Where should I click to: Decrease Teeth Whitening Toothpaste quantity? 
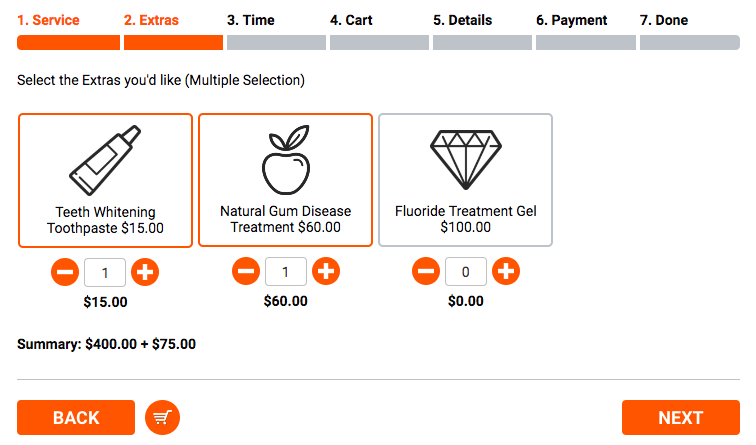click(x=65, y=271)
